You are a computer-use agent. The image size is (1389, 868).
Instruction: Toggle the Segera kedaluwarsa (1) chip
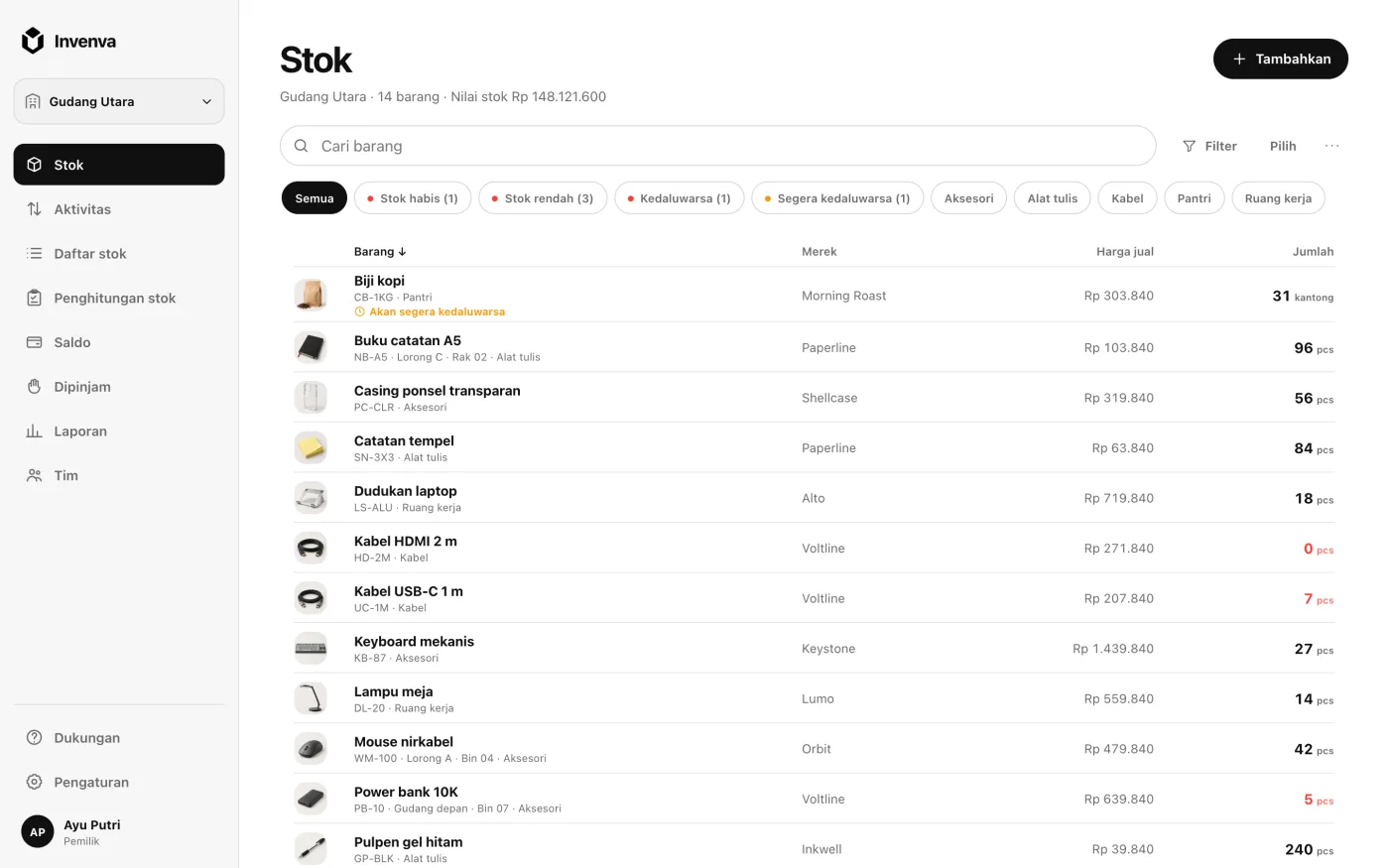[x=837, y=198]
